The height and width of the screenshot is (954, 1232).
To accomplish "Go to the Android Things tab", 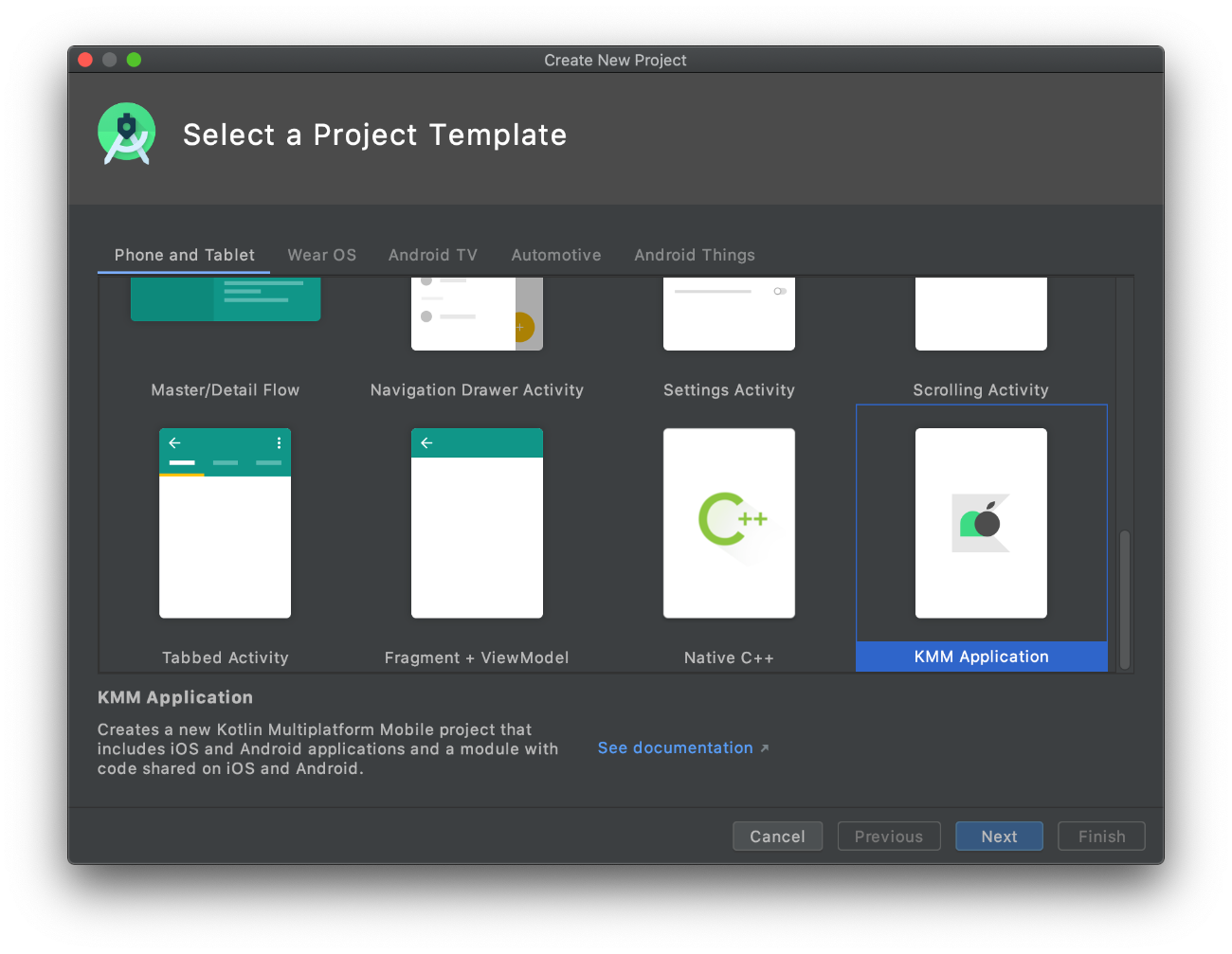I will pyautogui.click(x=695, y=255).
